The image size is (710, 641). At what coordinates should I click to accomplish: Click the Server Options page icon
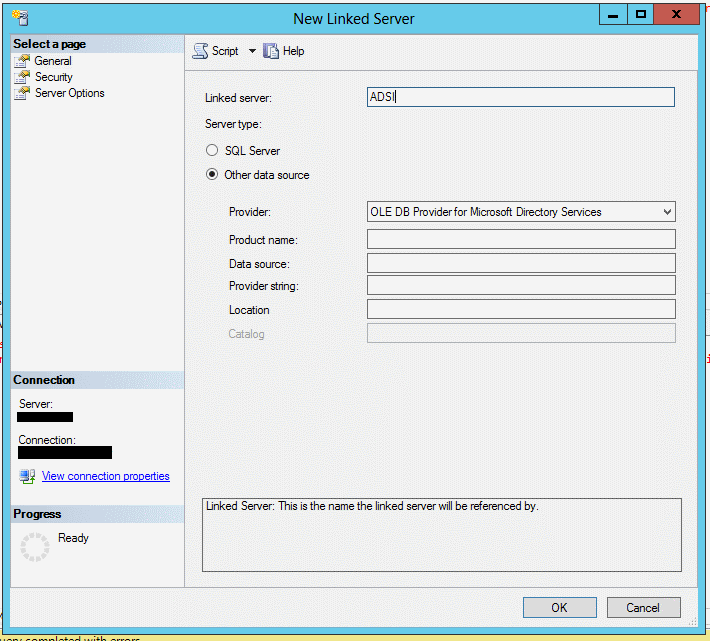(23, 93)
